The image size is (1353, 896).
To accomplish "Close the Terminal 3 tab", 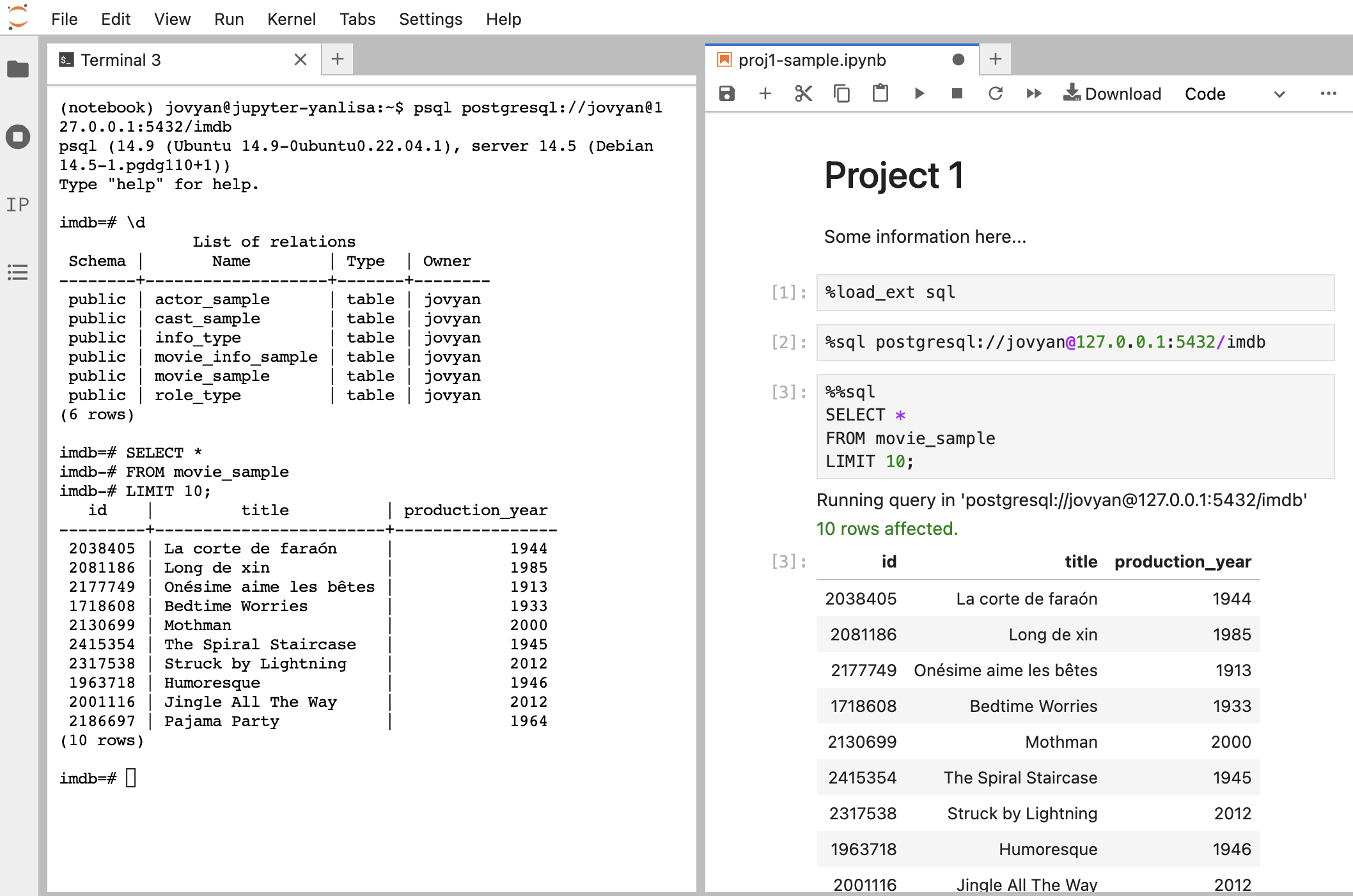I will (301, 60).
